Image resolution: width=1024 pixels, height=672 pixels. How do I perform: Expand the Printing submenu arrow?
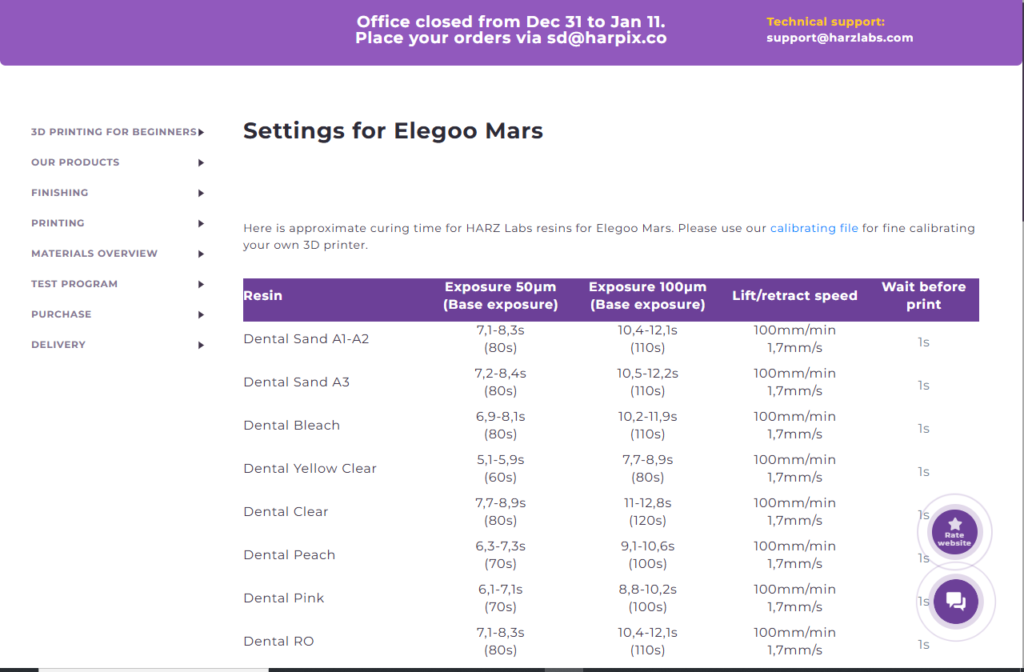[x=201, y=223]
